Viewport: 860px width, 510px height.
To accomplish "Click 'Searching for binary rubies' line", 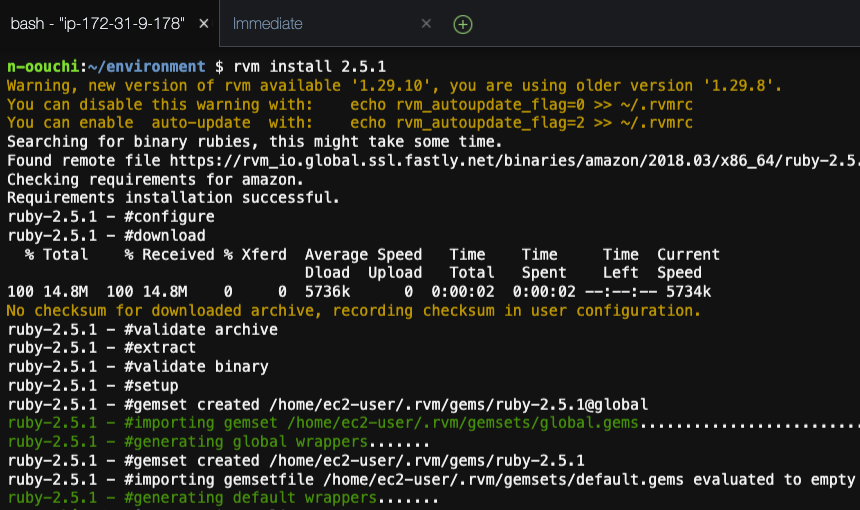I will click(x=254, y=141).
